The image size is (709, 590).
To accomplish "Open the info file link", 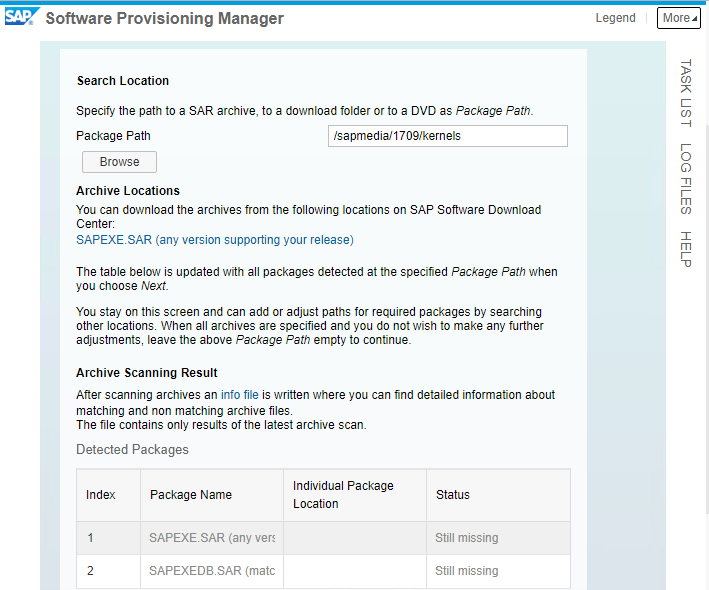I will pos(239,395).
